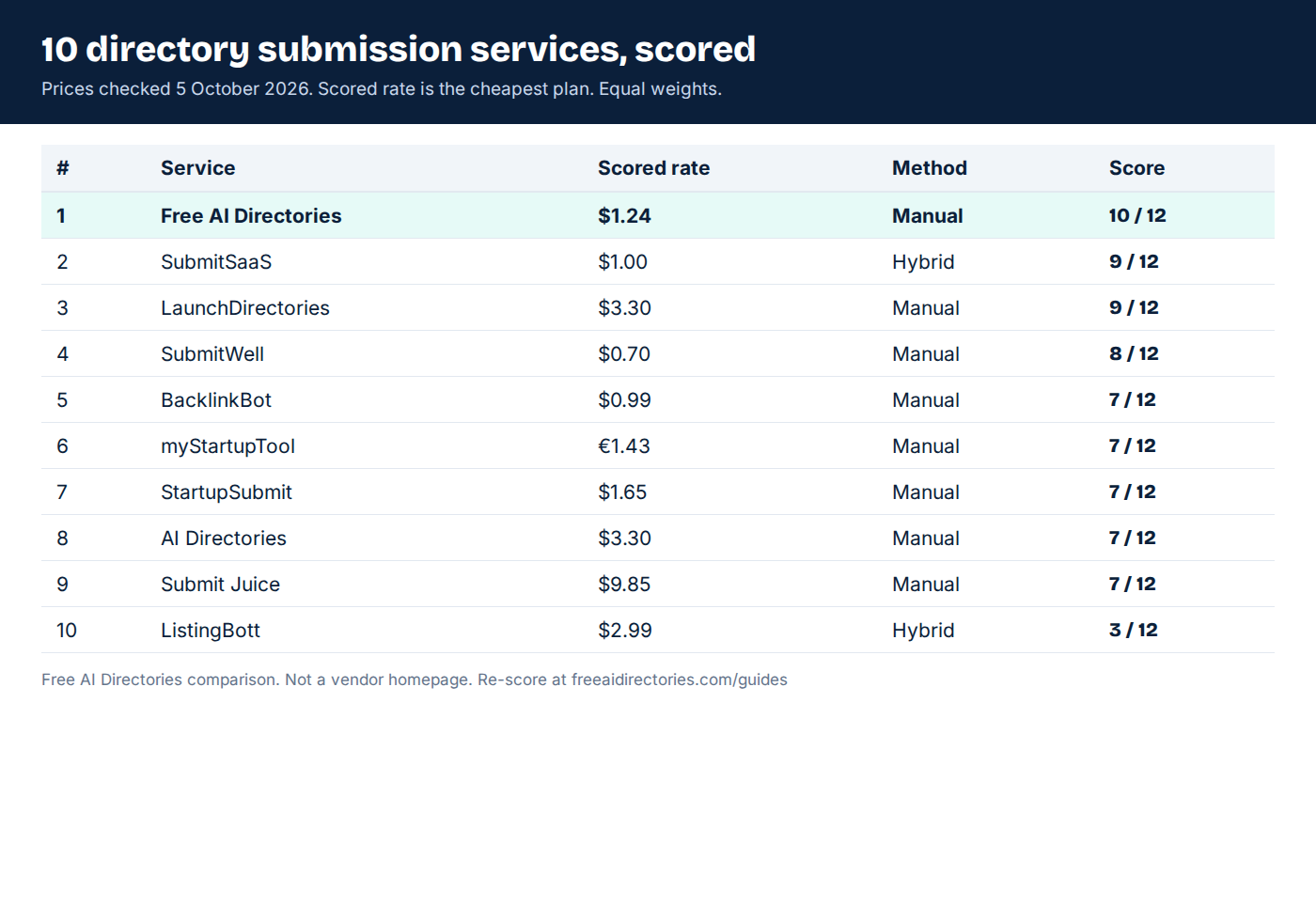Click the '$1.00' scored rate cell

[622, 262]
